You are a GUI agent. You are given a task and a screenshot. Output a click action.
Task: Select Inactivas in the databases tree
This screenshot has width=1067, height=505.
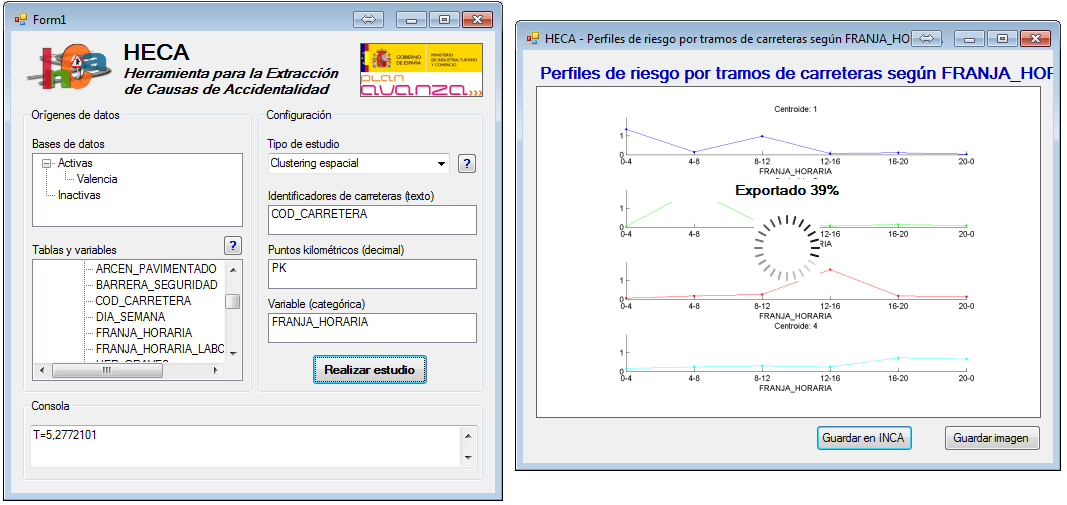click(x=79, y=195)
